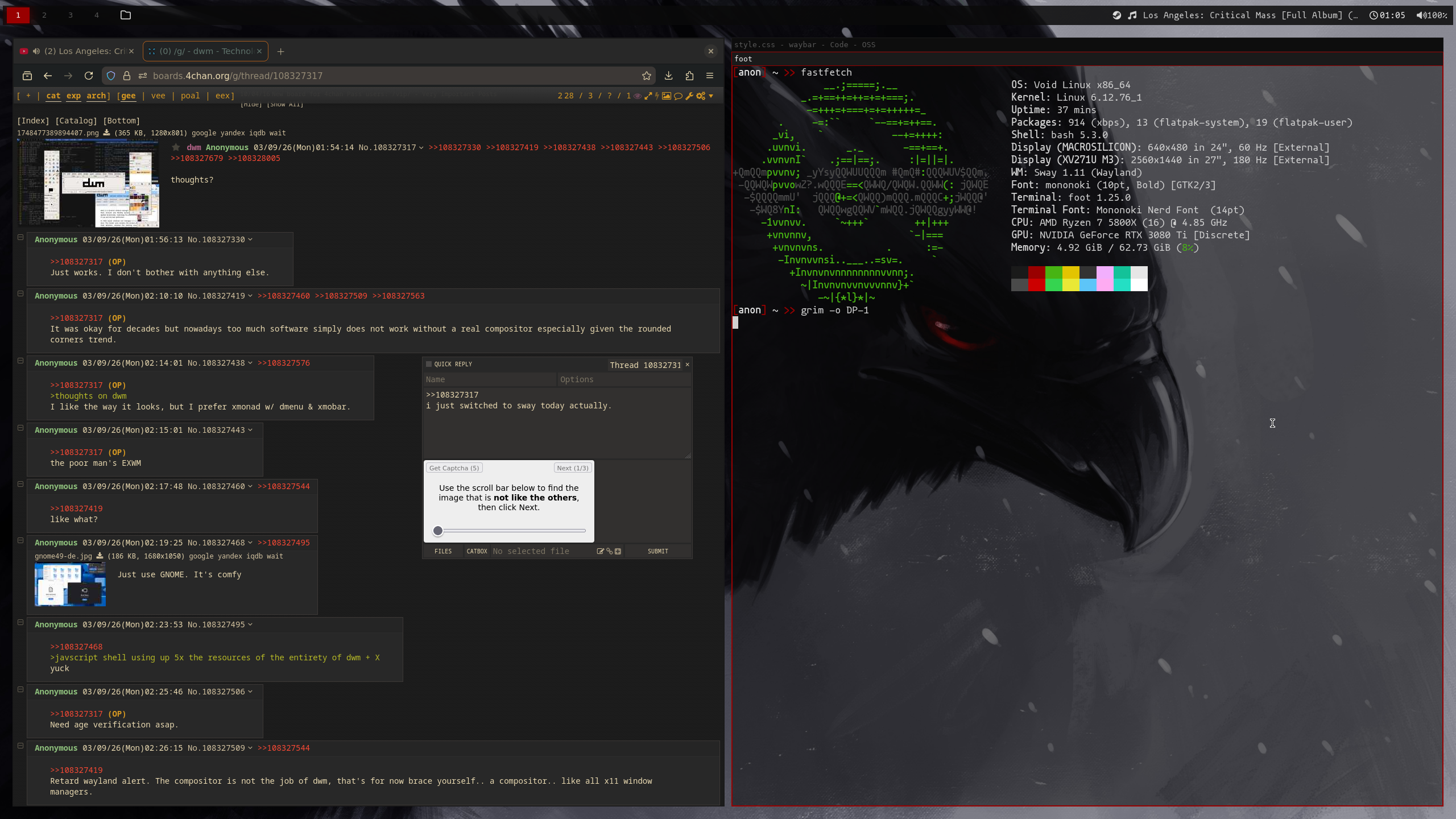Click the Next (1/3) captcha button
The width and height of the screenshot is (1456, 819).
572,468
